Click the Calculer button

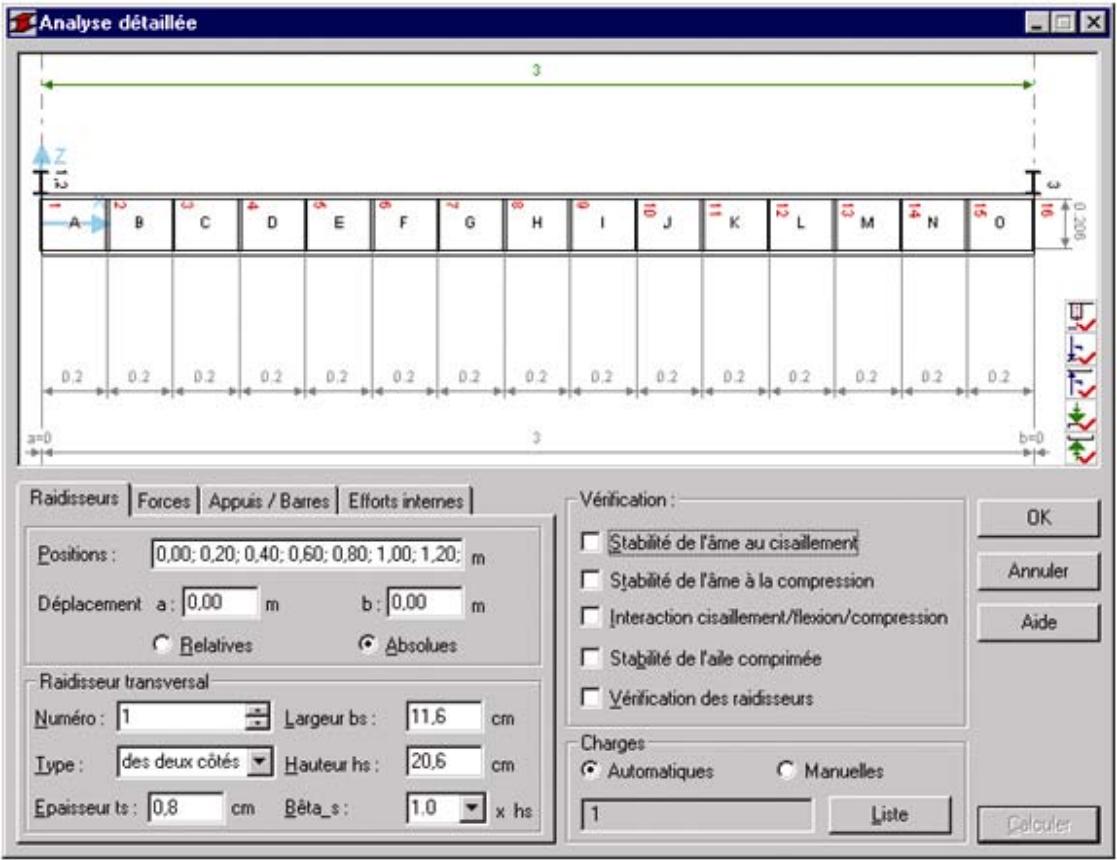click(x=1038, y=824)
